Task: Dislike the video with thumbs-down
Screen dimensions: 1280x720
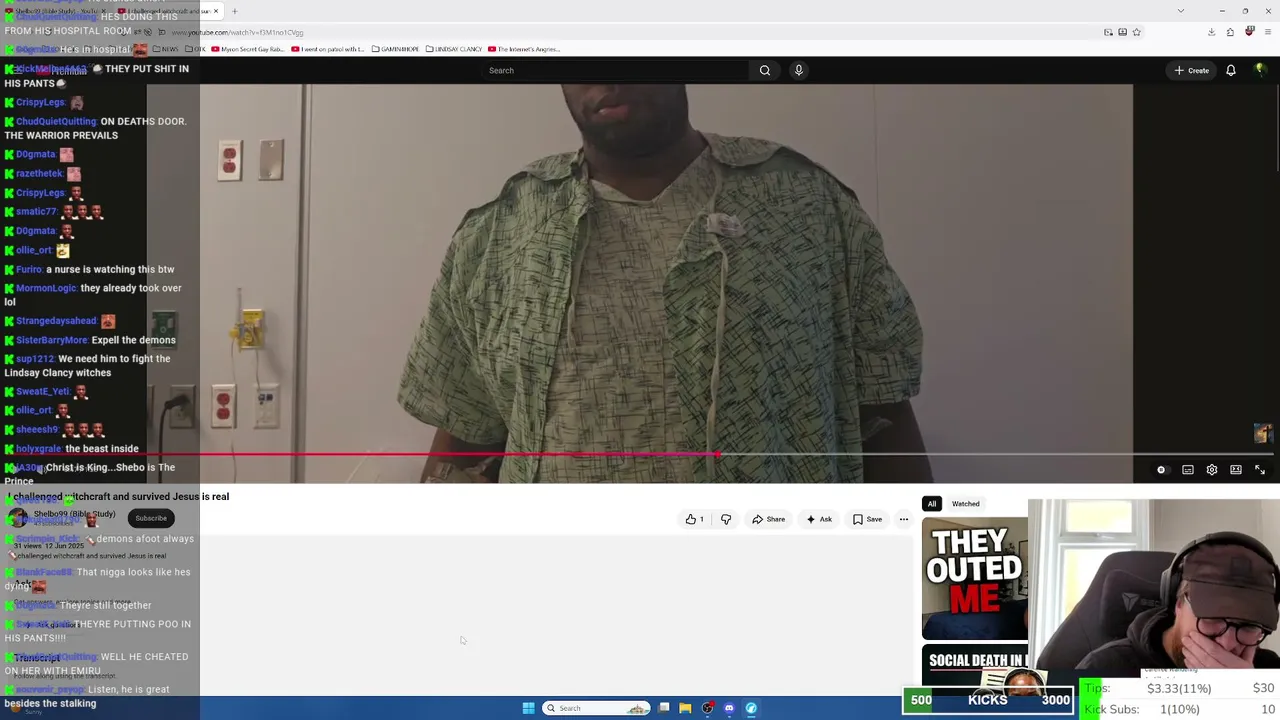Action: coord(726,519)
